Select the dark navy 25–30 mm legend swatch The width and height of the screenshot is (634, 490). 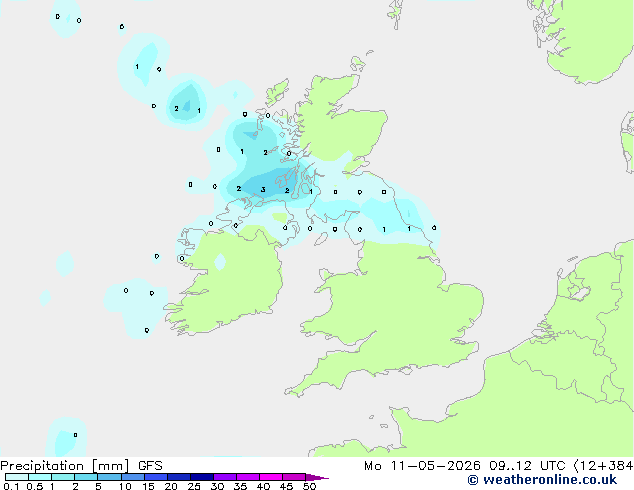tap(201, 477)
